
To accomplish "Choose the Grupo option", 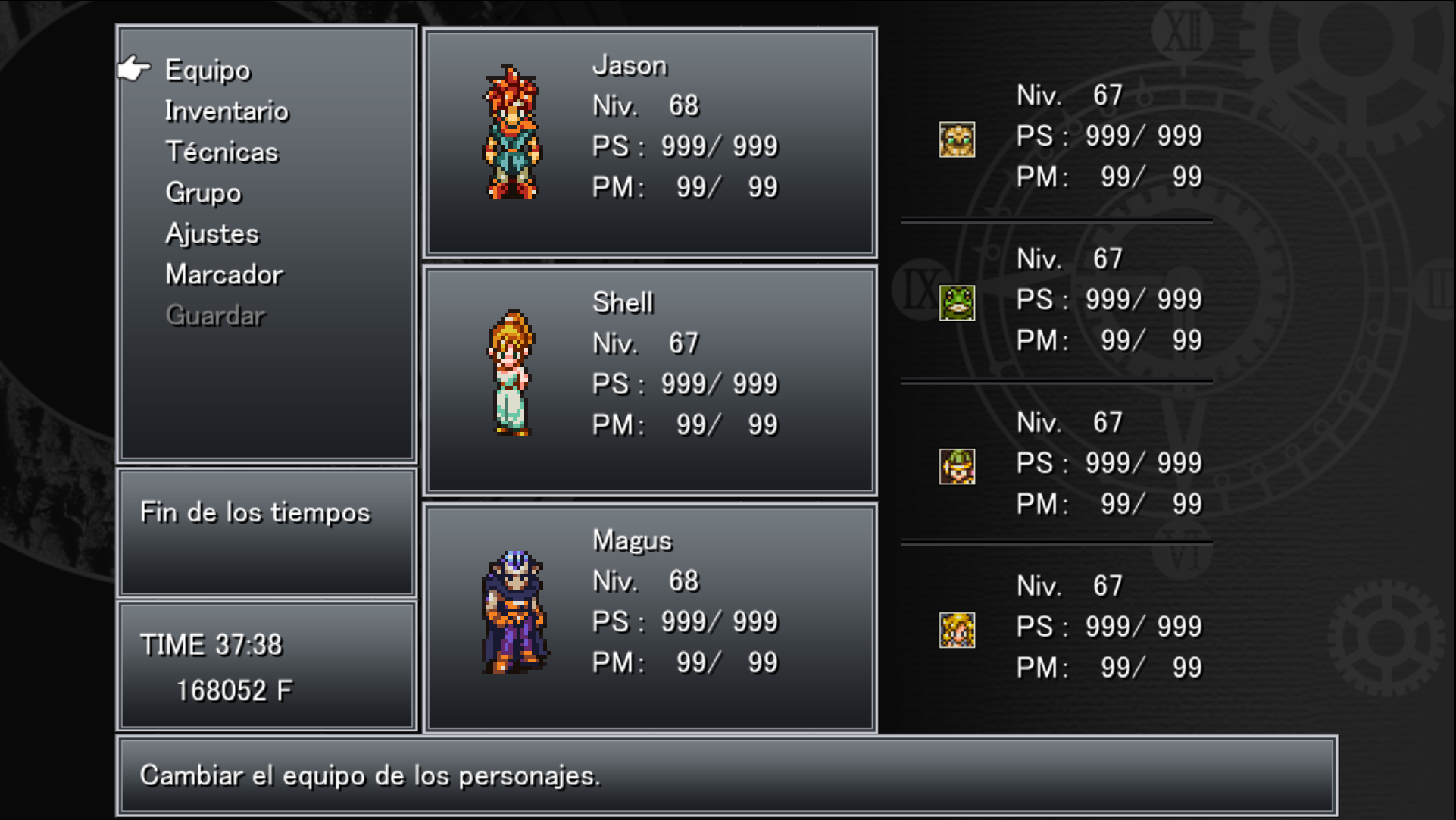I will pyautogui.click(x=203, y=192).
